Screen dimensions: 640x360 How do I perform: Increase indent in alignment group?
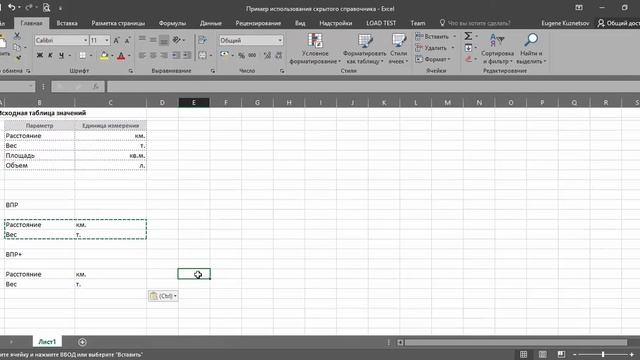pos(187,55)
